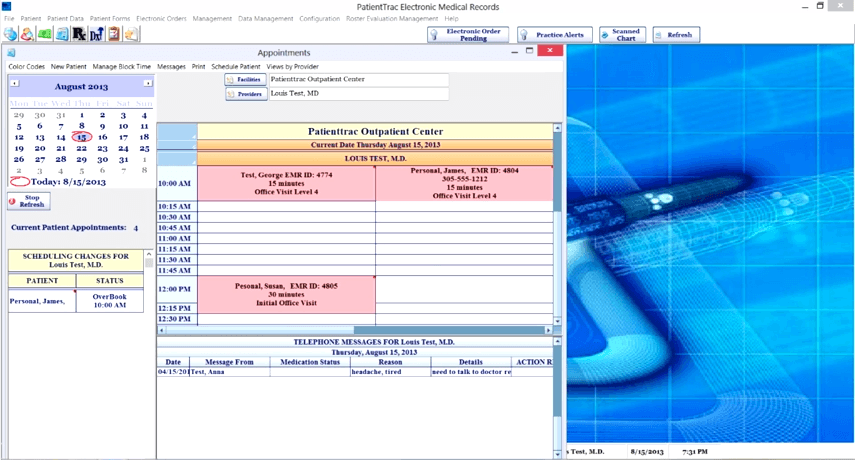Open the File menu
This screenshot has height=460, width=856.
tap(9, 19)
